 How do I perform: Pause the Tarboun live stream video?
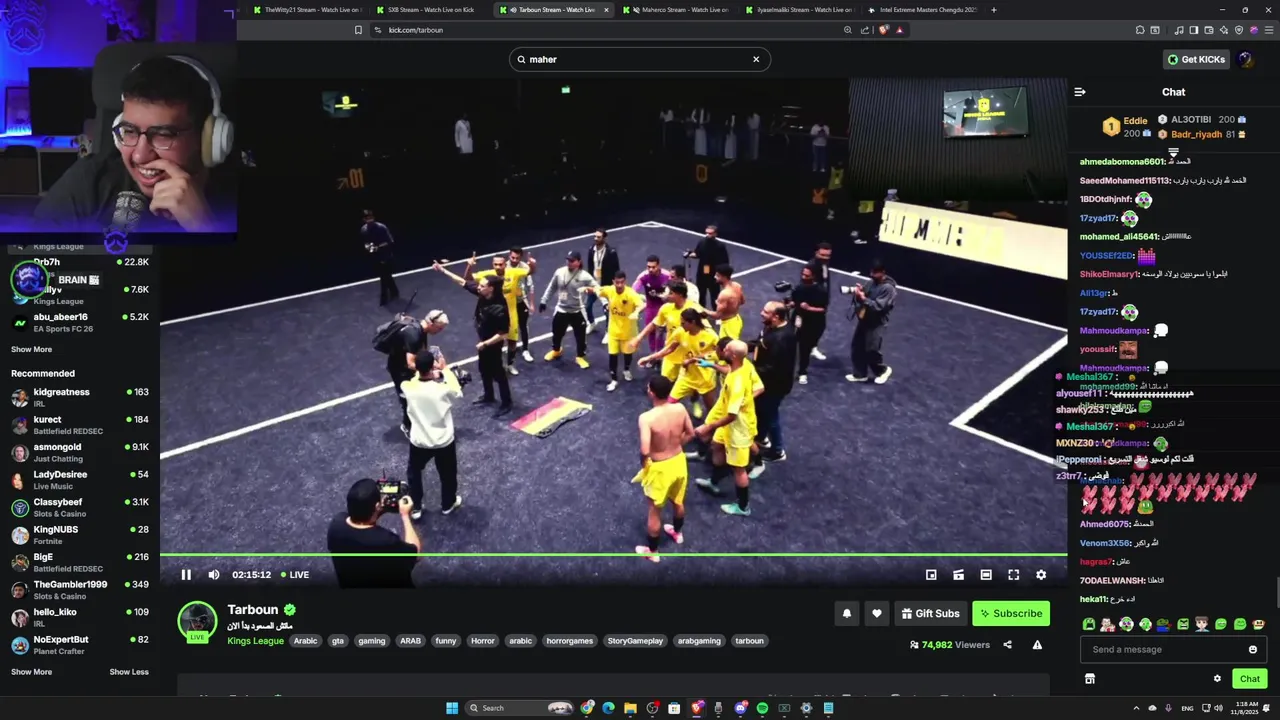[x=186, y=574]
